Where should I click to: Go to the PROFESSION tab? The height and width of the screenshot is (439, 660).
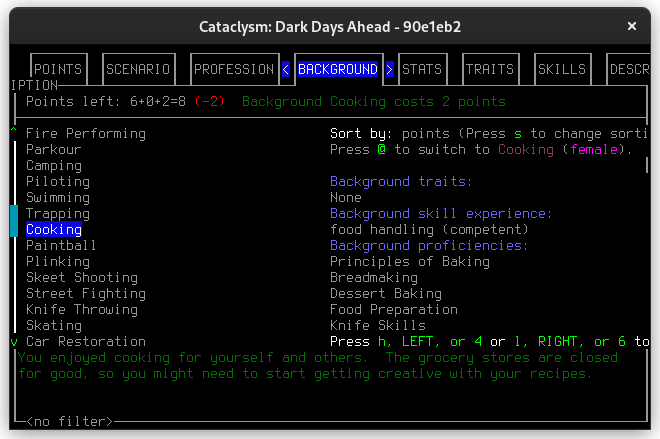pos(234,69)
